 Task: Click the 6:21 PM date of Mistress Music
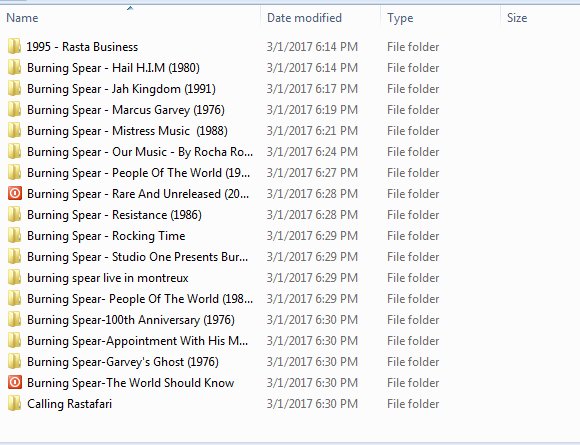(x=312, y=131)
